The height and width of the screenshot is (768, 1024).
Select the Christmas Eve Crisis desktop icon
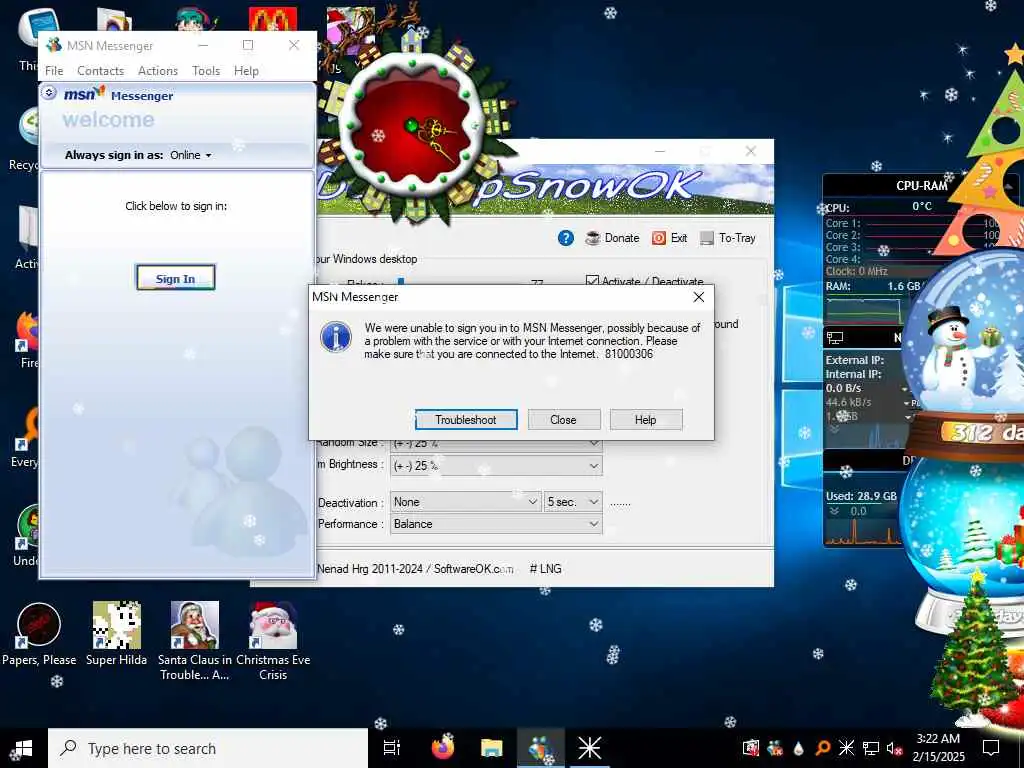[273, 641]
